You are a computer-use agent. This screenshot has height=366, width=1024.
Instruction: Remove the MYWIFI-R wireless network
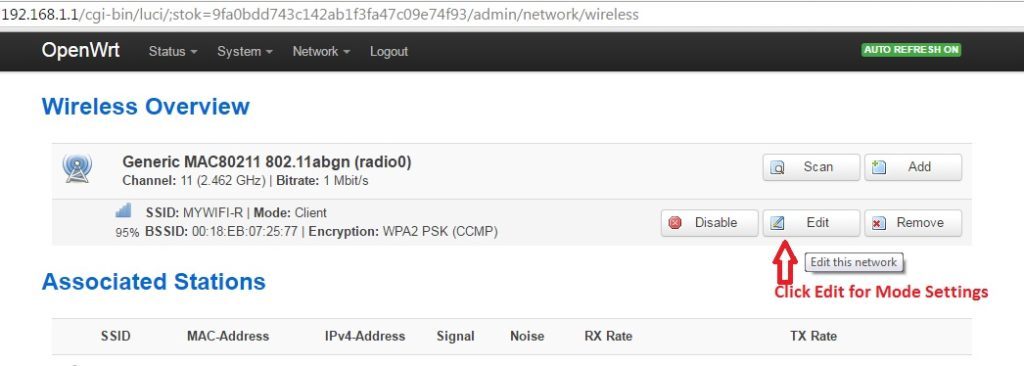click(x=913, y=223)
